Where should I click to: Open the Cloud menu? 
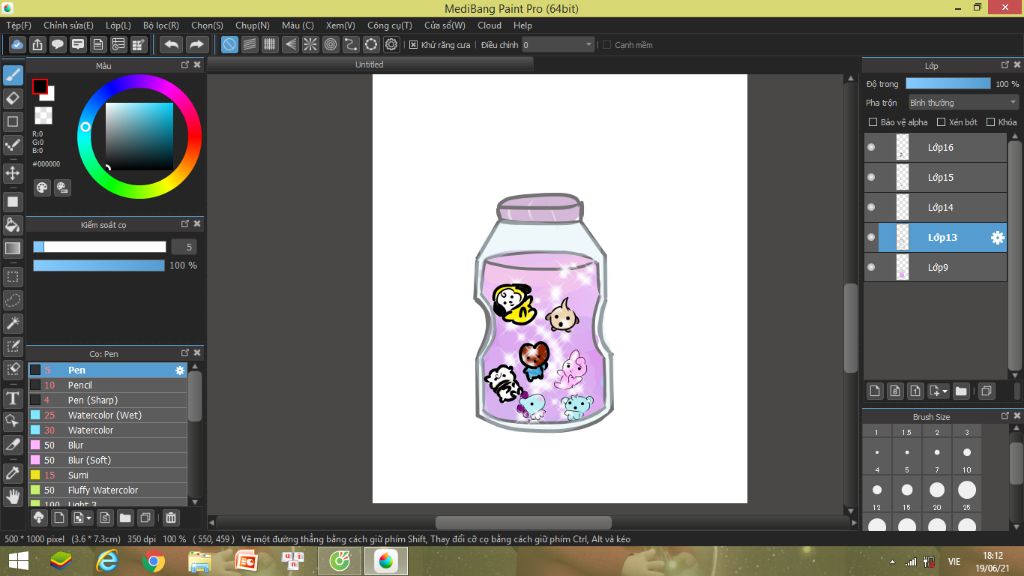[x=489, y=25]
